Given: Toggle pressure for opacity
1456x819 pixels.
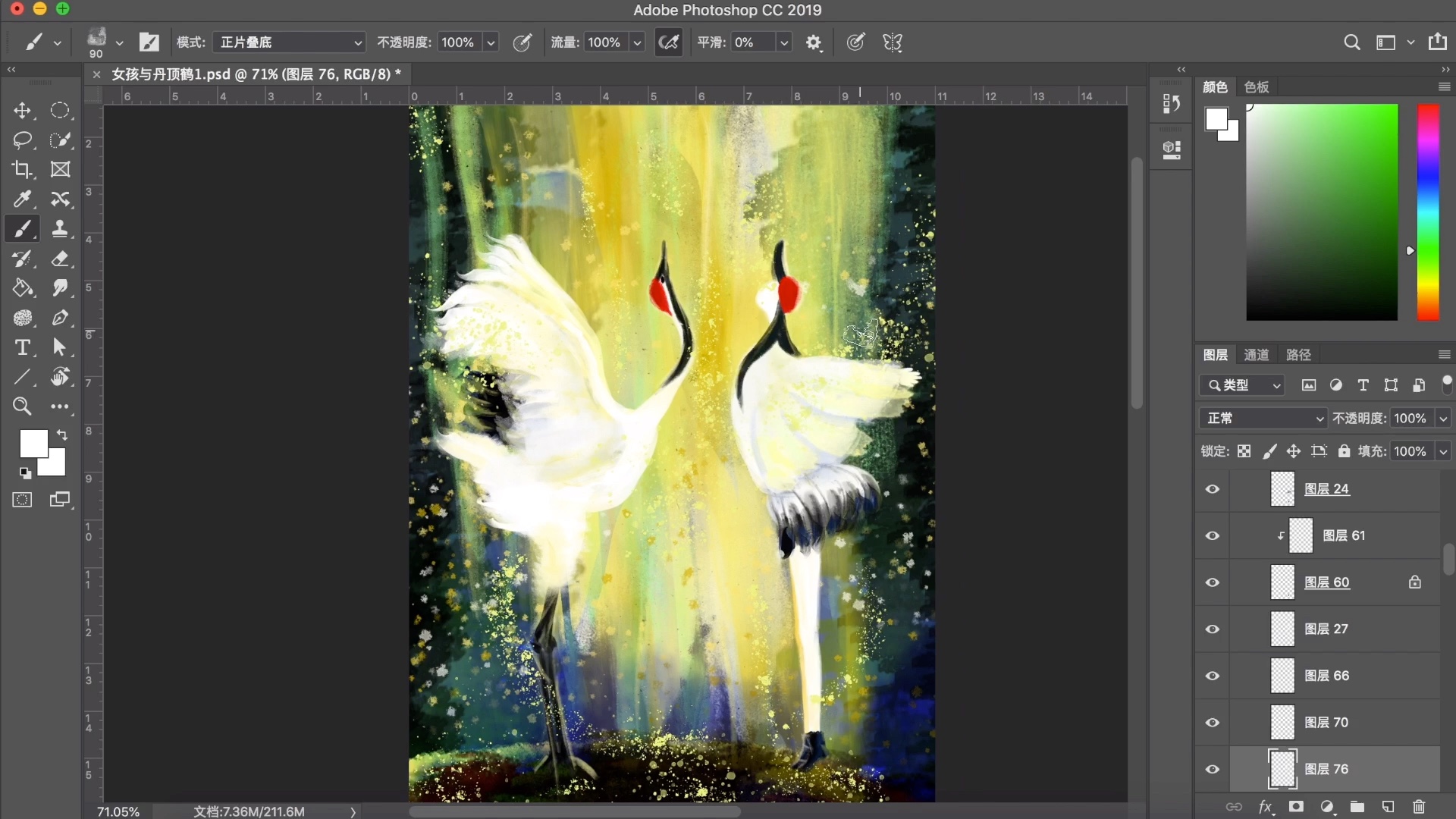Looking at the screenshot, I should click(x=522, y=42).
